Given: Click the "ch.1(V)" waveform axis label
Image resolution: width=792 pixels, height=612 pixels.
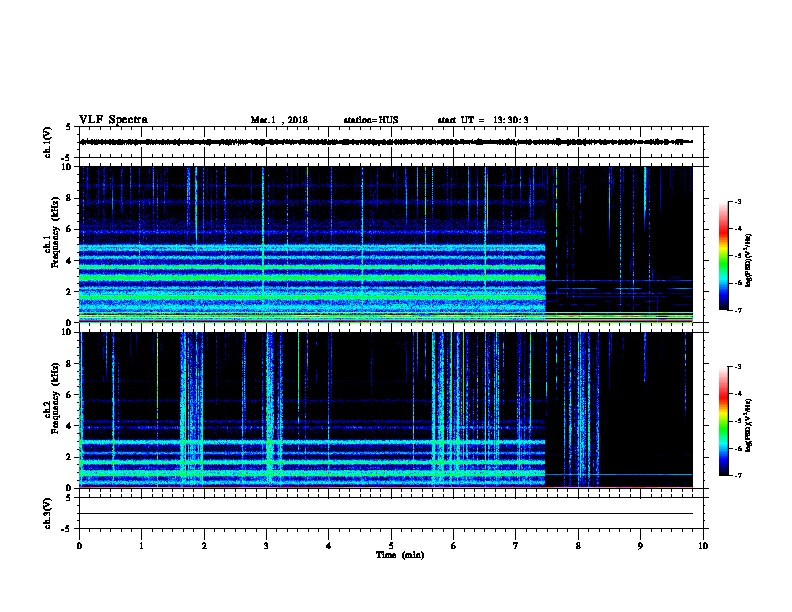Looking at the screenshot, I should pos(47,142).
